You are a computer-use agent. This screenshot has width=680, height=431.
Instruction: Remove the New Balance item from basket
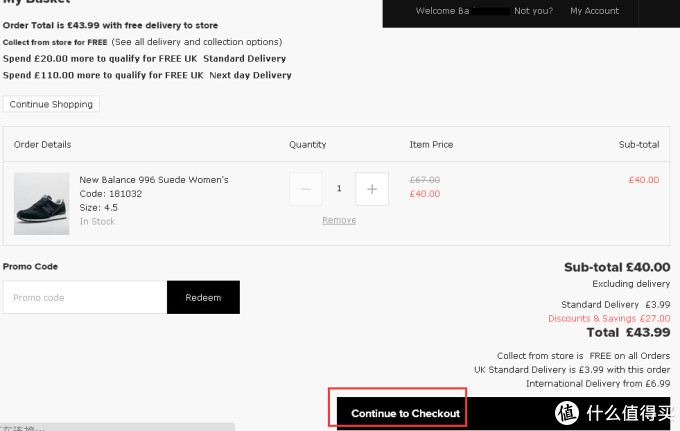339,220
